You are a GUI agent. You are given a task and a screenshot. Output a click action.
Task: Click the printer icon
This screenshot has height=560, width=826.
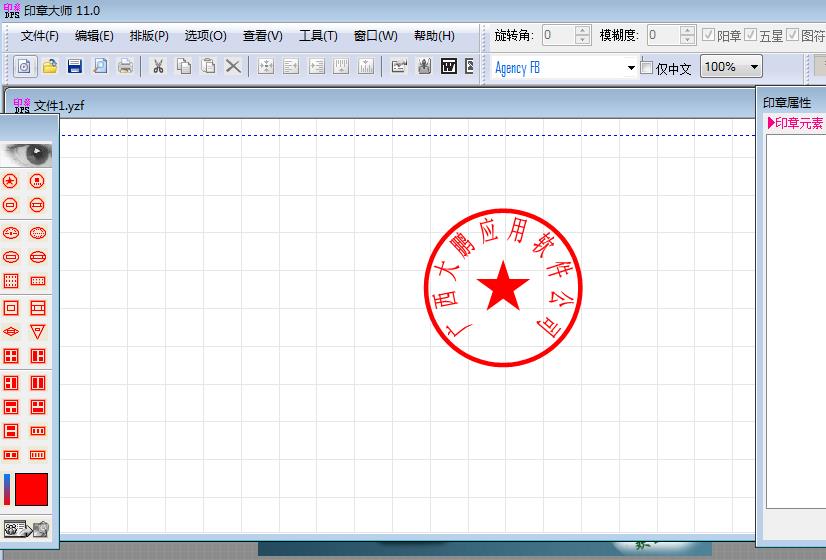tap(125, 67)
